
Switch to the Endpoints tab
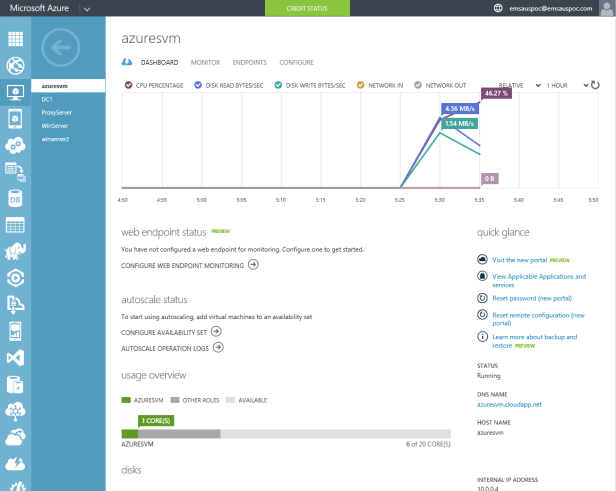tap(249, 62)
